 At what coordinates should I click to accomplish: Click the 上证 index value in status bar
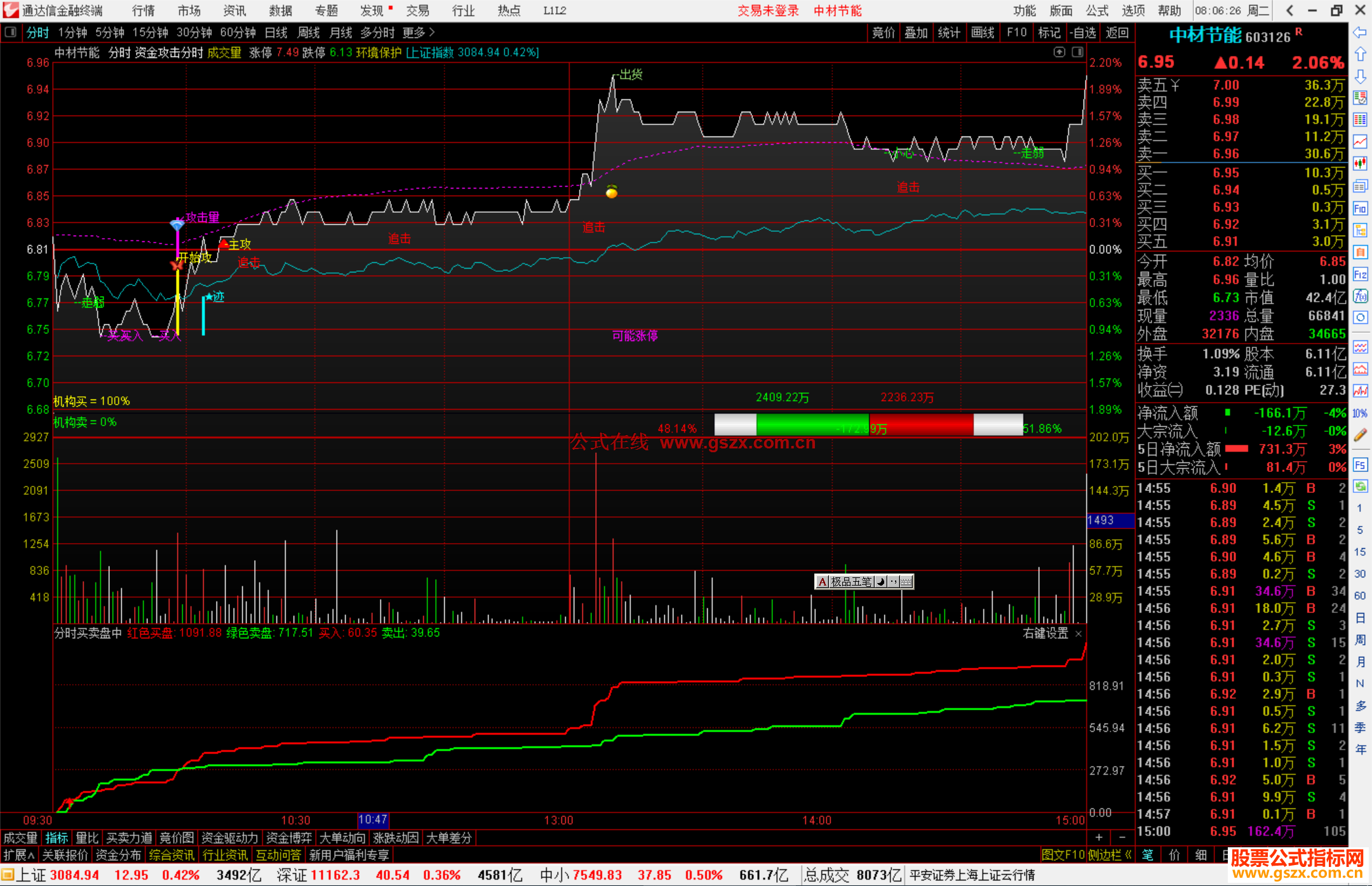tap(74, 875)
